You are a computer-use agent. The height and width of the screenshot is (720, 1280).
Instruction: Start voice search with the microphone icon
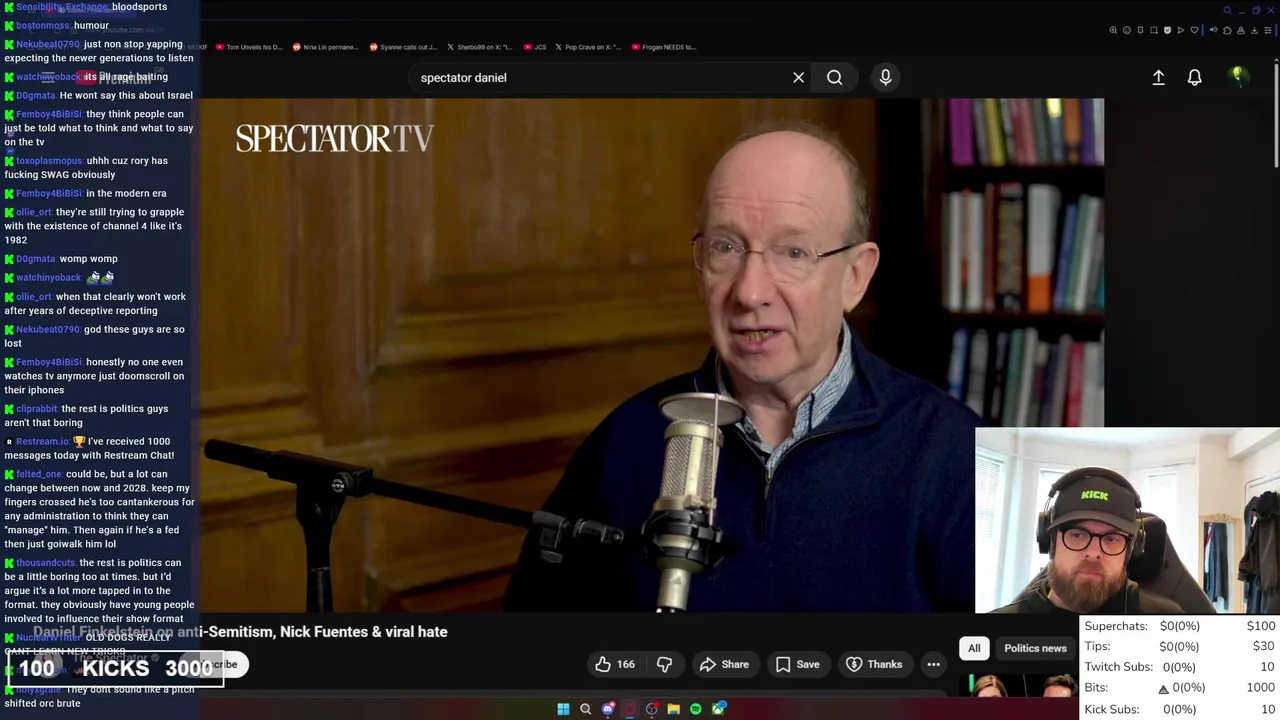click(x=885, y=77)
